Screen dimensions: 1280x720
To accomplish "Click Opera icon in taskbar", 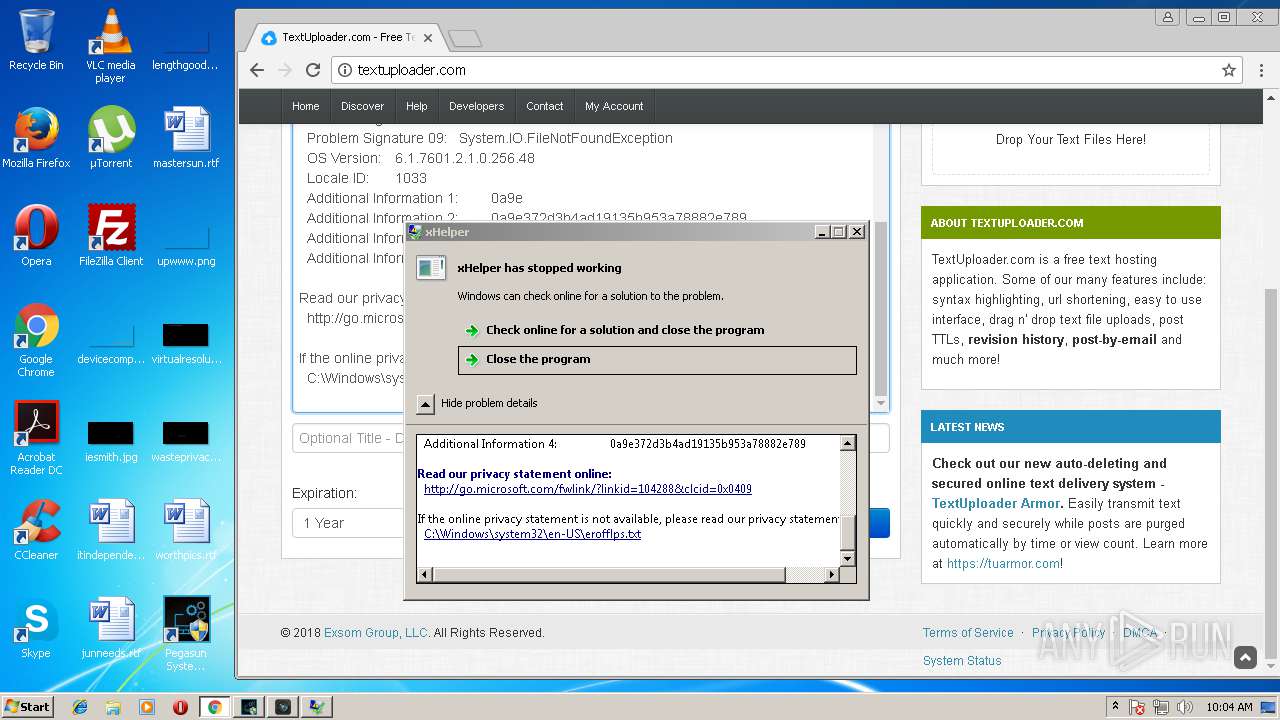I will click(x=181, y=707).
